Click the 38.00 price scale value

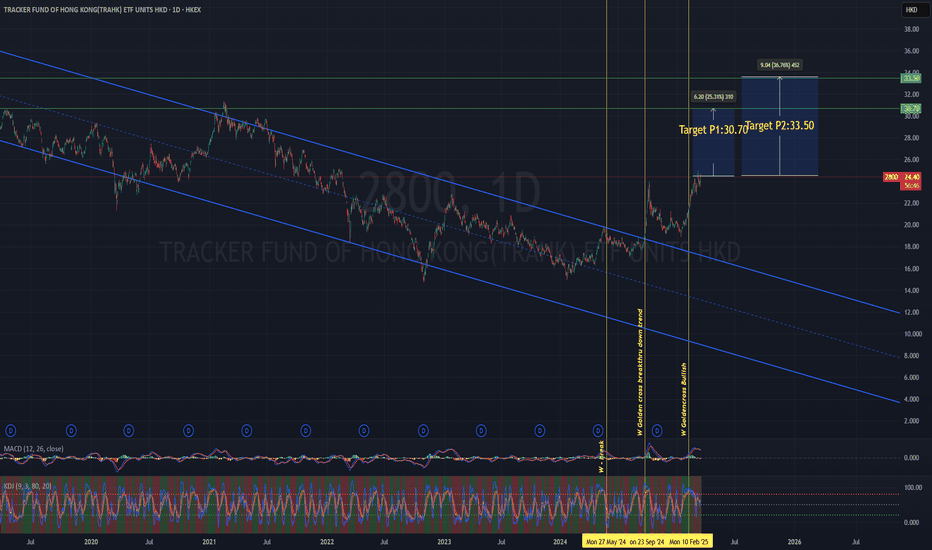911,29
